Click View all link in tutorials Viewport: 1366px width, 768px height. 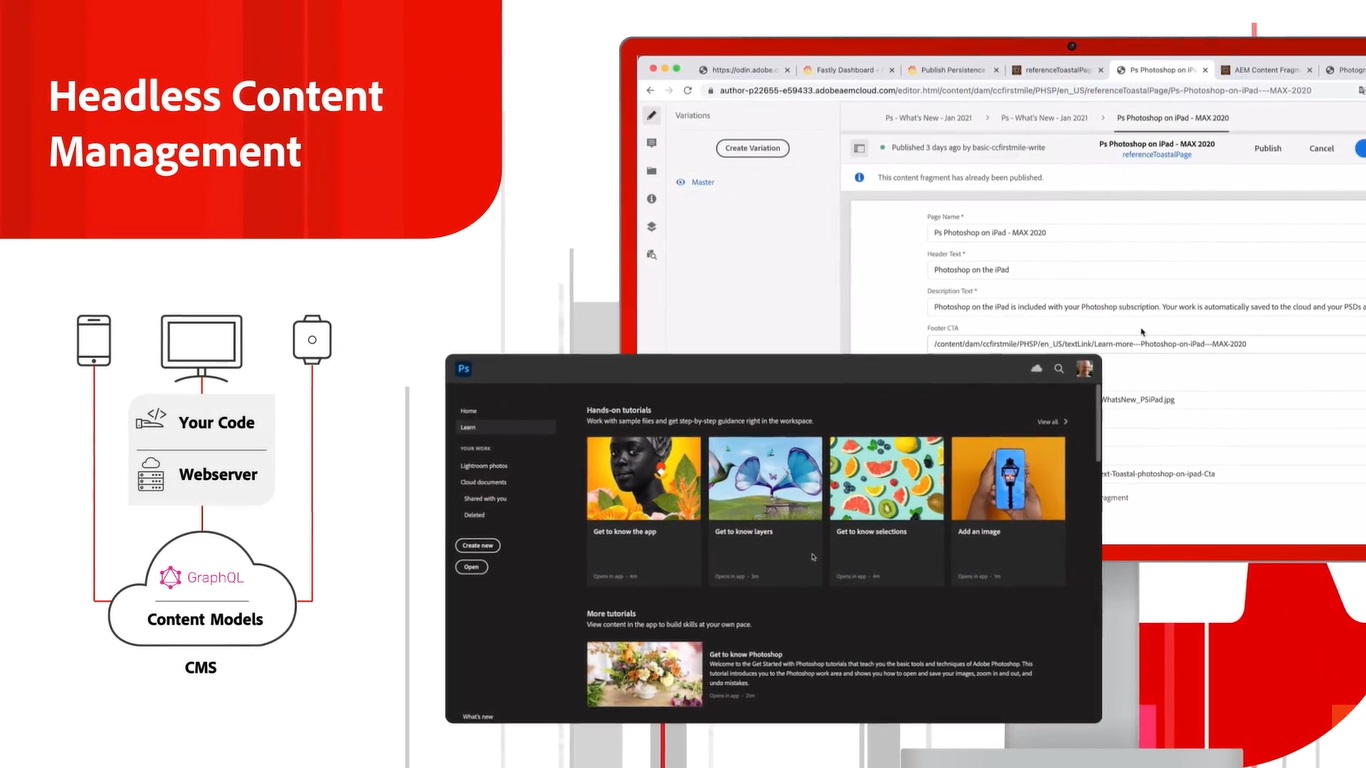(1047, 422)
